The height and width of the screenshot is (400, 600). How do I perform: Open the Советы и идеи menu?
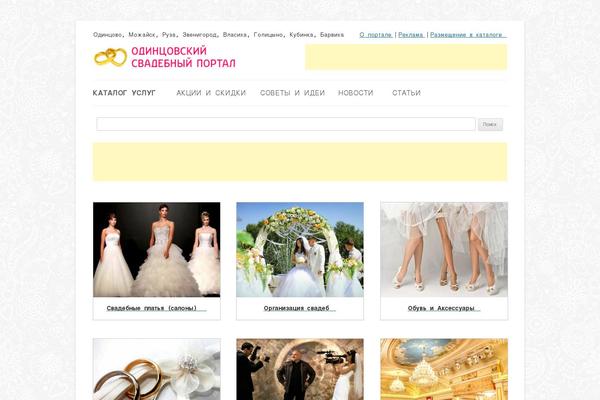[x=292, y=93]
